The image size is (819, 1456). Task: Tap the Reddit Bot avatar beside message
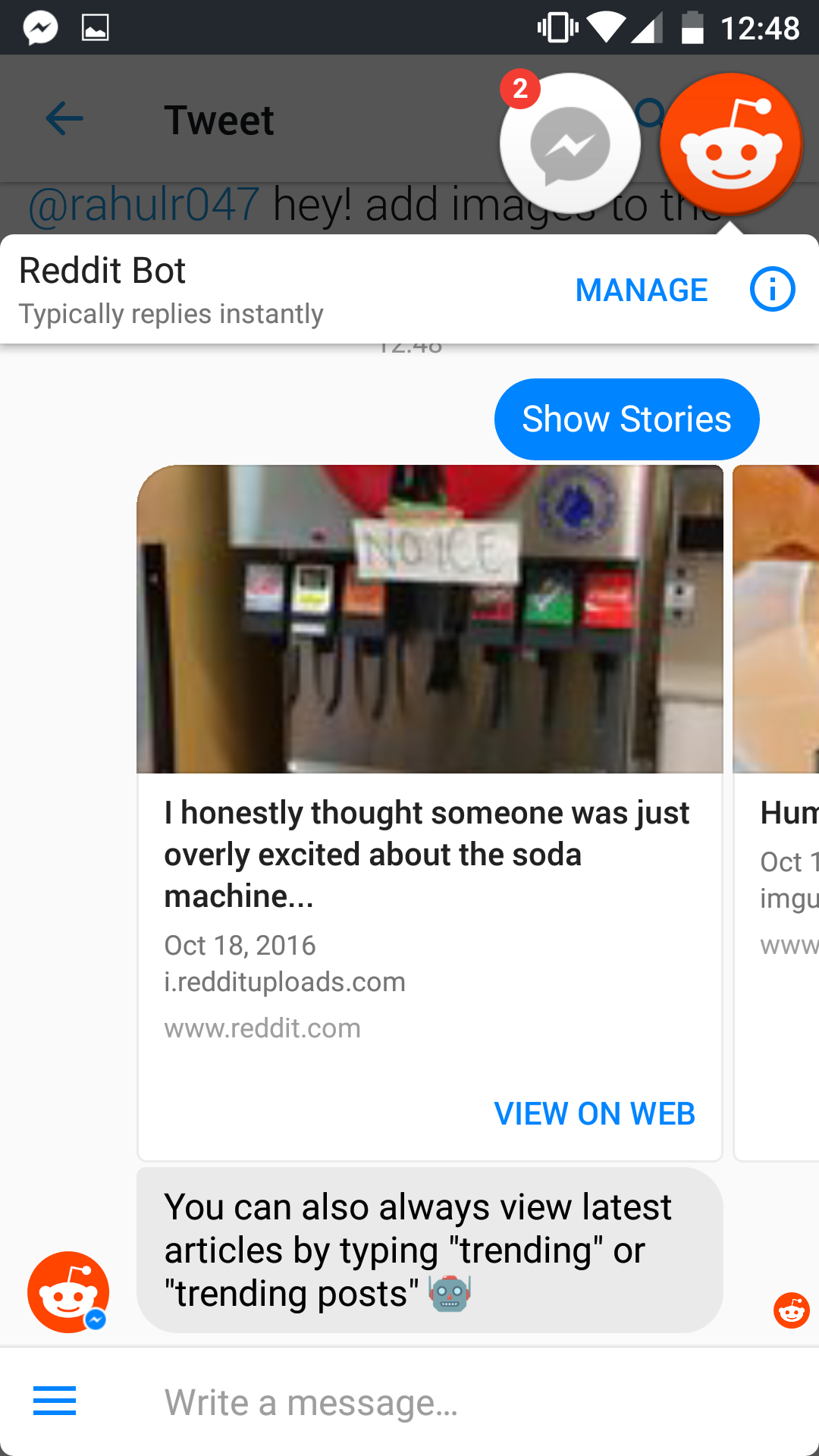68,1292
